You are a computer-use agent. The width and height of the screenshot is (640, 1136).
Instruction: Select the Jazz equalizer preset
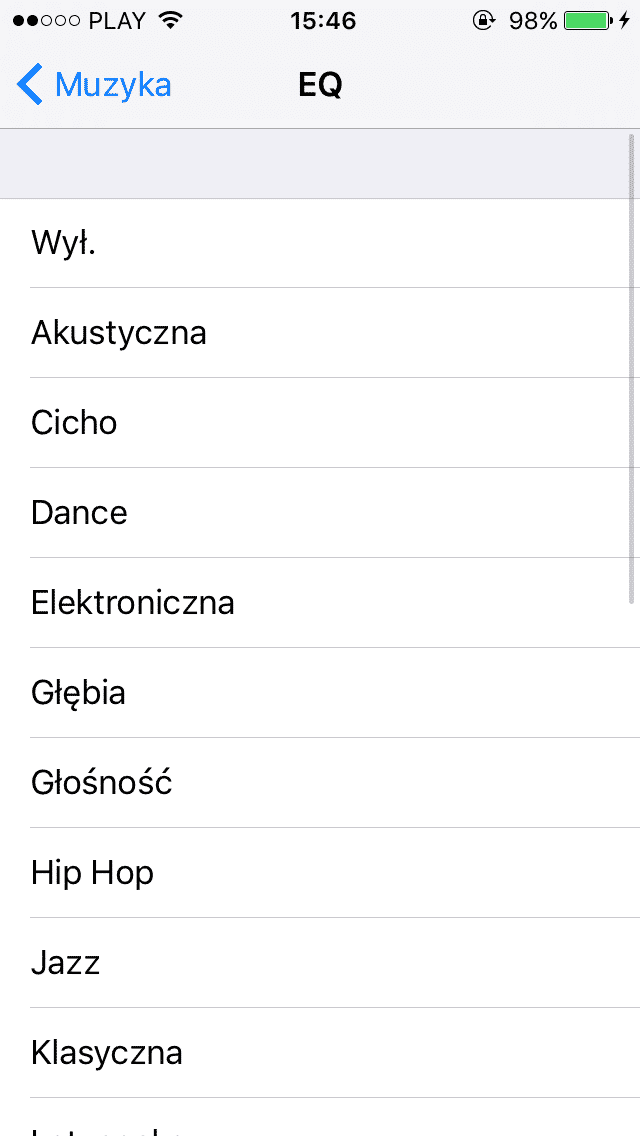(x=320, y=963)
